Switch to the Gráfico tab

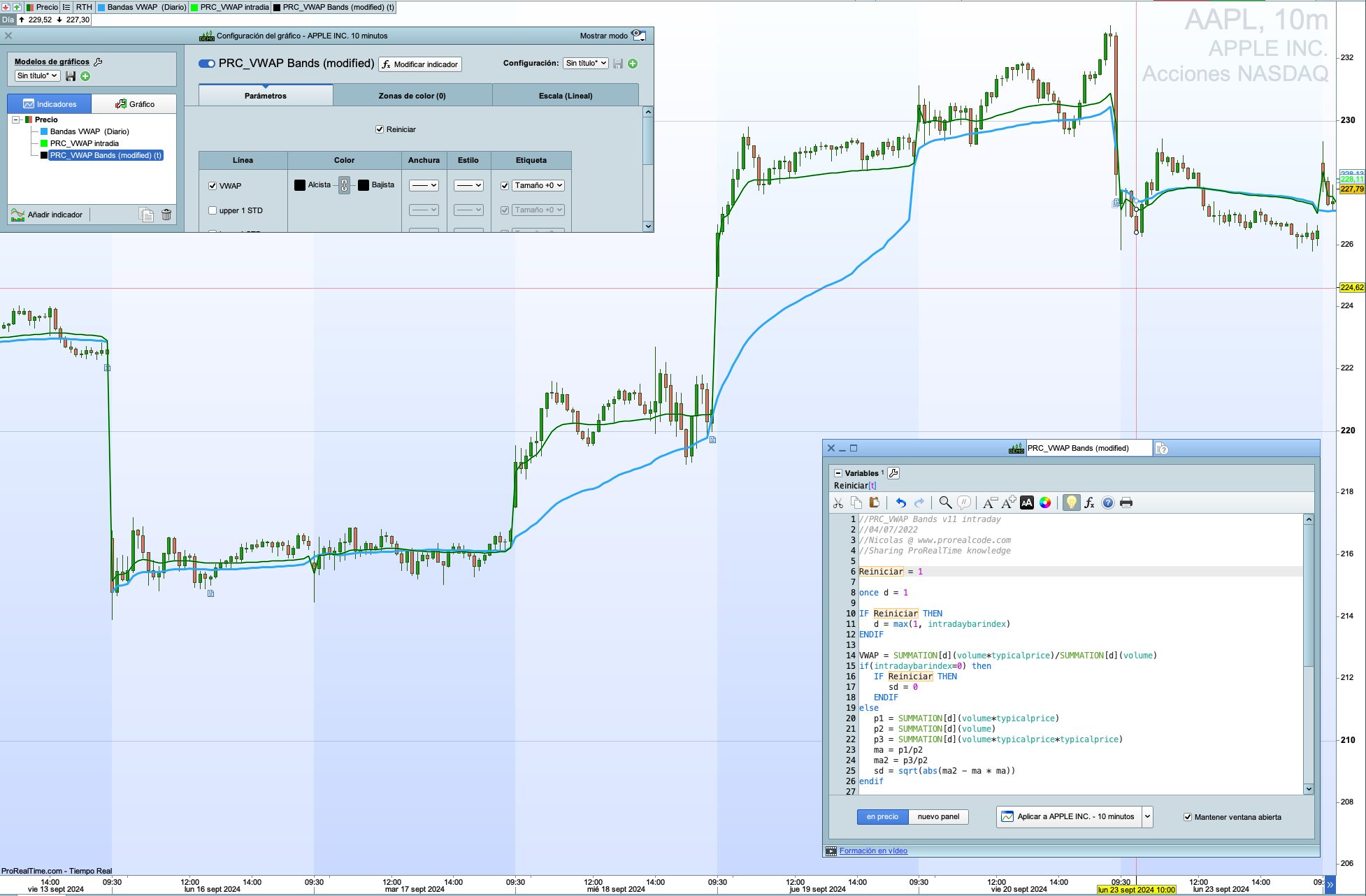point(134,104)
